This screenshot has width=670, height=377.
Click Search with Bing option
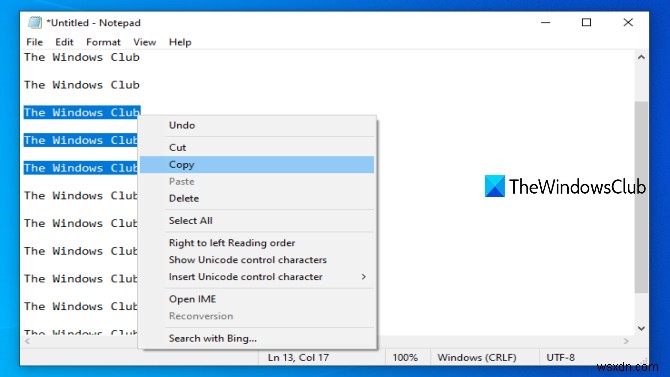[x=257, y=339]
